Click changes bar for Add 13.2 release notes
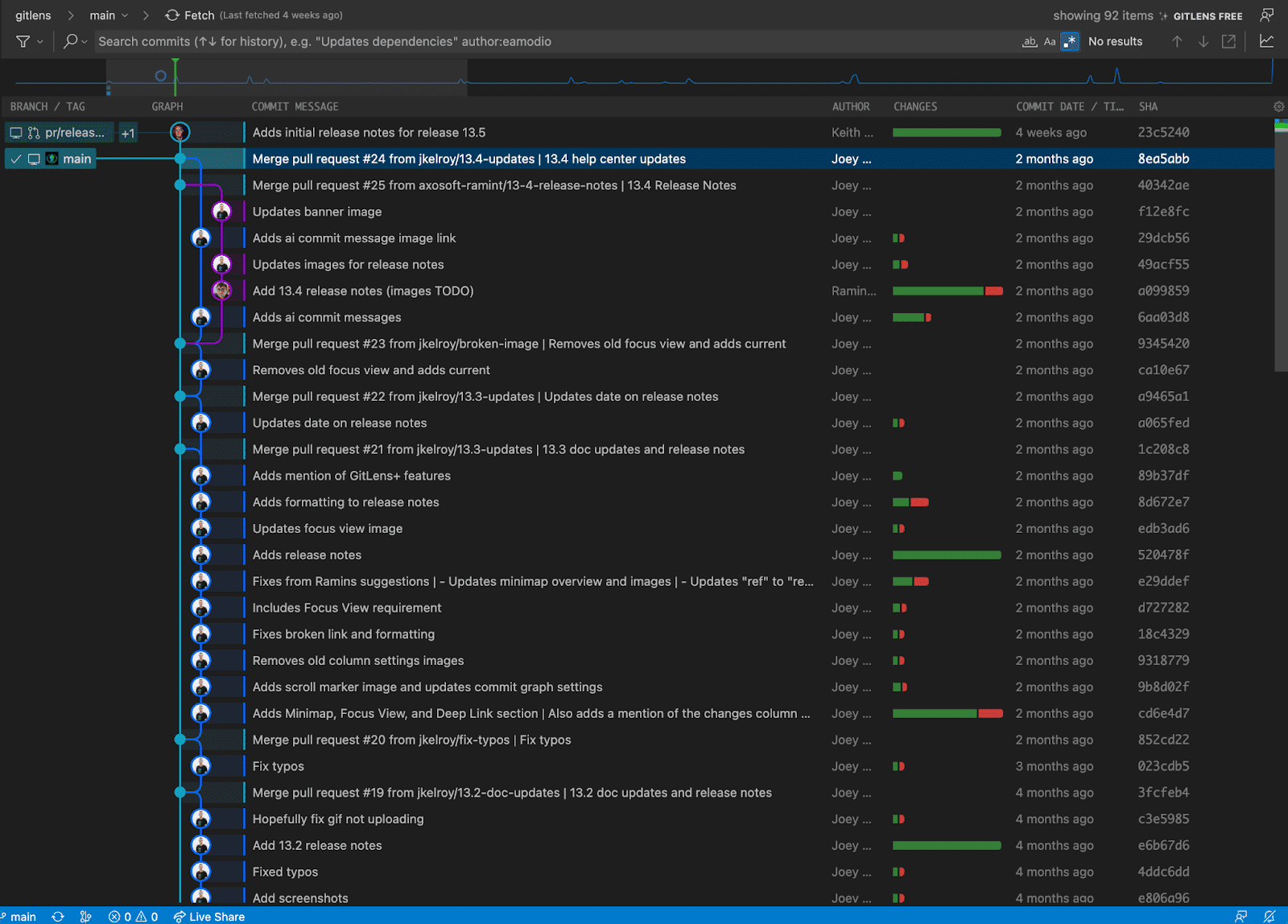Image resolution: width=1288 pixels, height=924 pixels. coord(947,845)
